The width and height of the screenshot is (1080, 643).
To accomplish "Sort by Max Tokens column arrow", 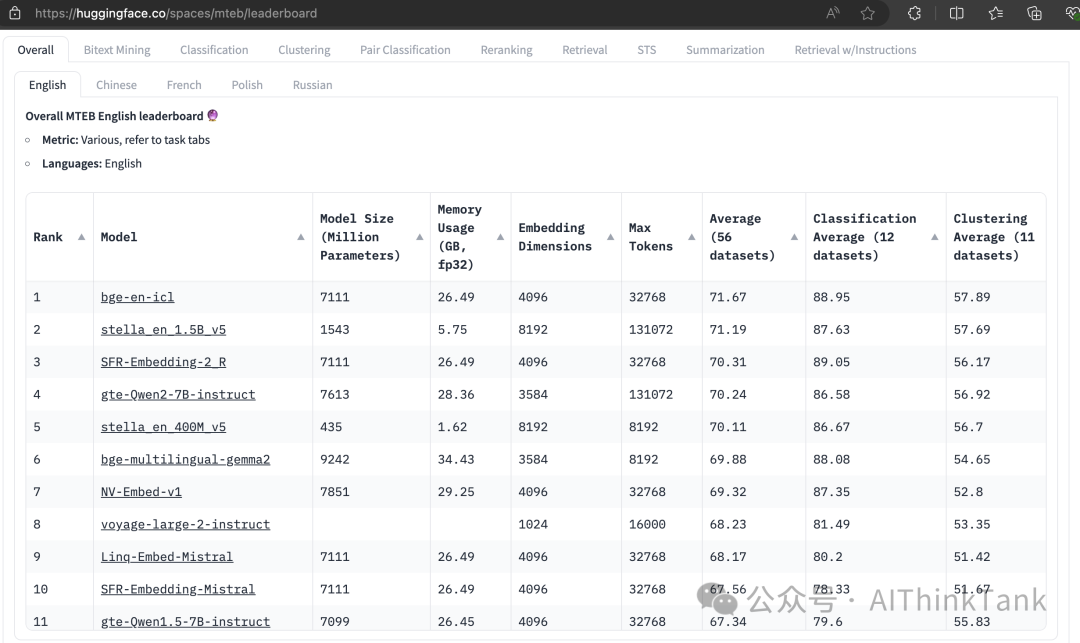I will point(692,237).
